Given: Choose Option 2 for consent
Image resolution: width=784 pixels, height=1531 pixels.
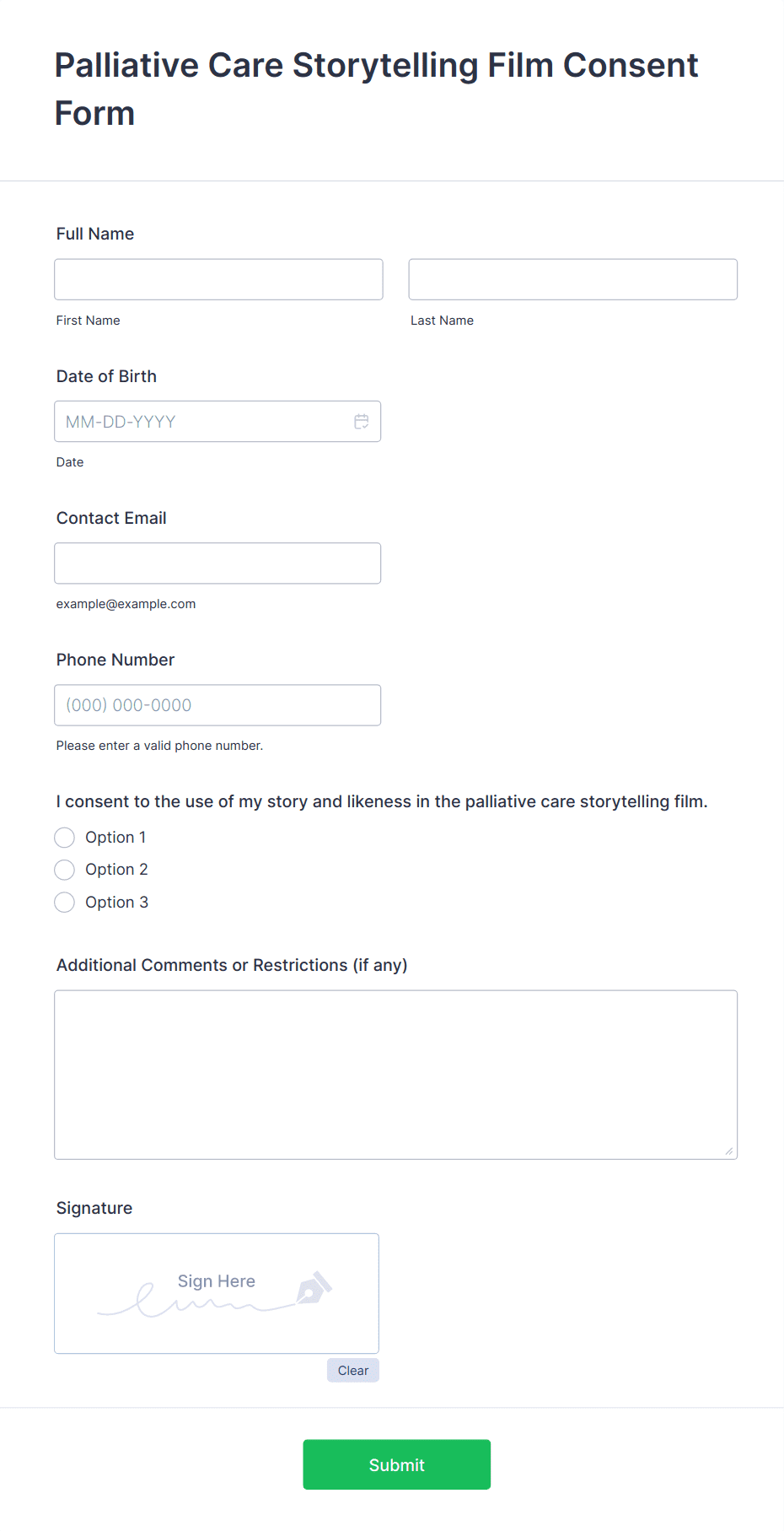Looking at the screenshot, I should pyautogui.click(x=65, y=870).
